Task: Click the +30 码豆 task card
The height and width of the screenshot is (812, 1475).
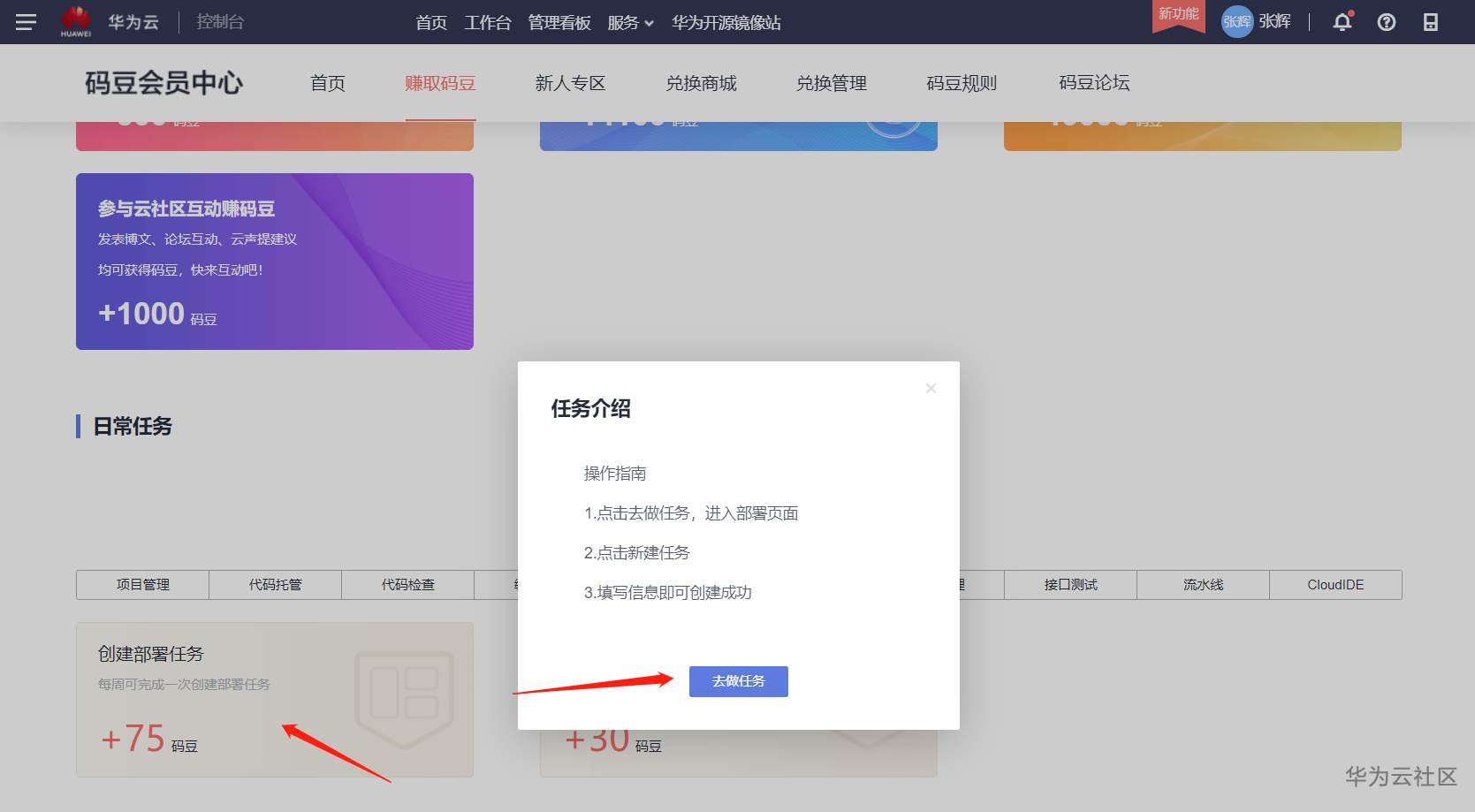Action: (x=739, y=753)
